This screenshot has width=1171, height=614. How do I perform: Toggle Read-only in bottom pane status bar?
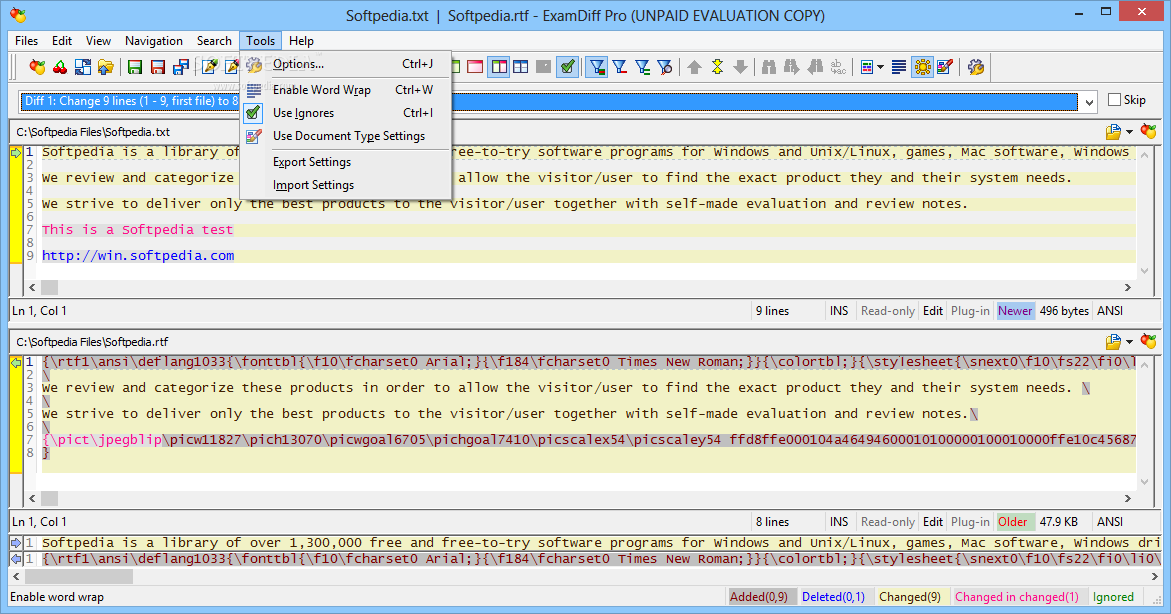(887, 521)
